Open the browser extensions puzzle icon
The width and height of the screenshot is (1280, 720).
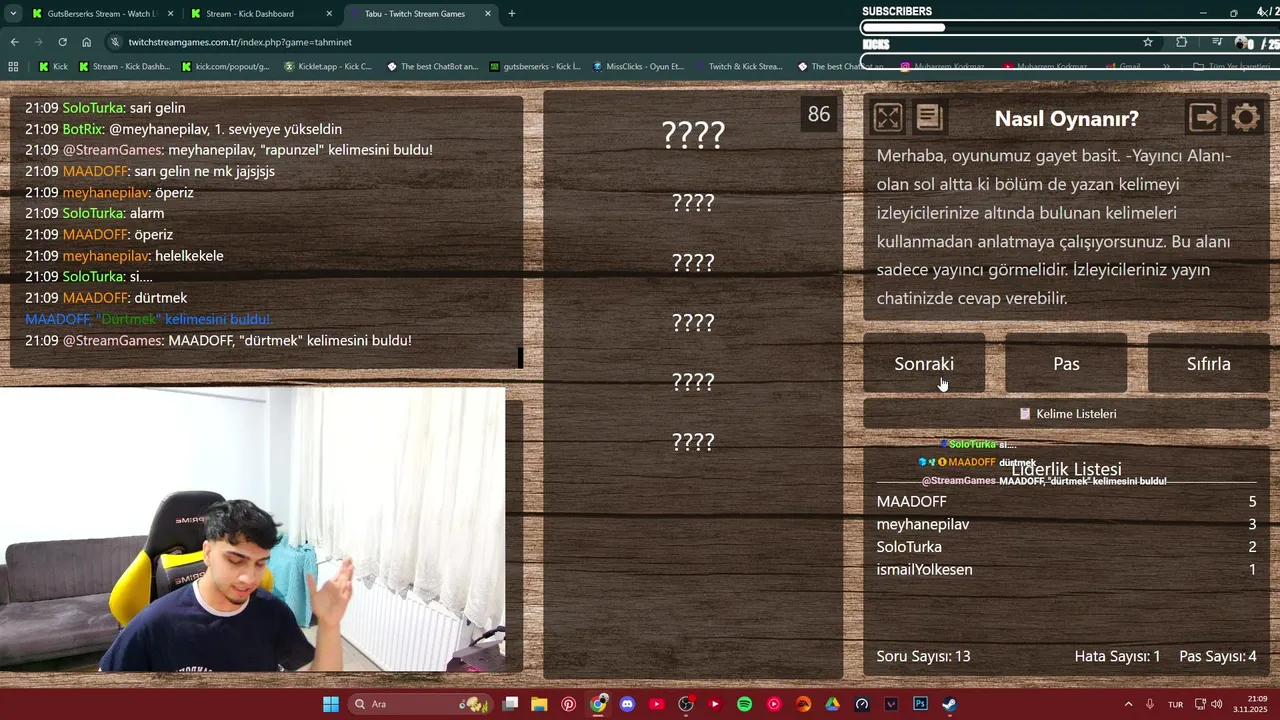1182,42
